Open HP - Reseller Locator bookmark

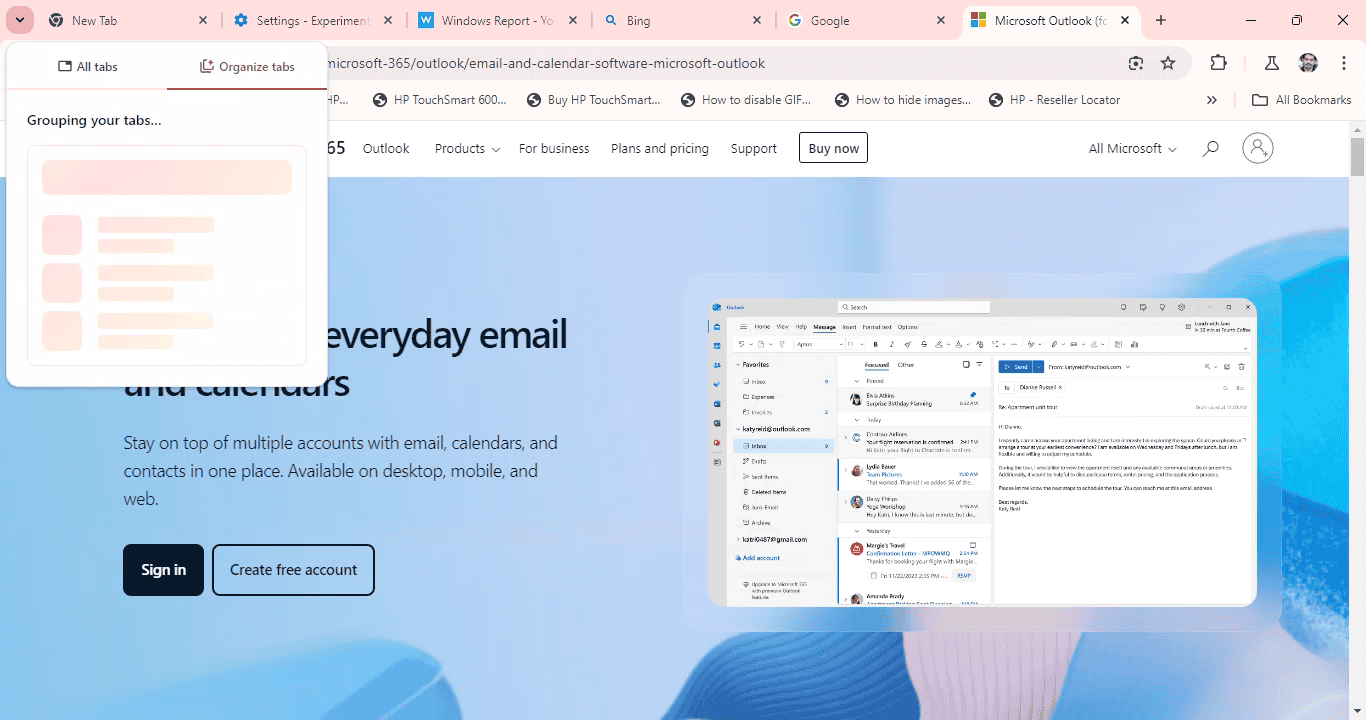point(1054,100)
